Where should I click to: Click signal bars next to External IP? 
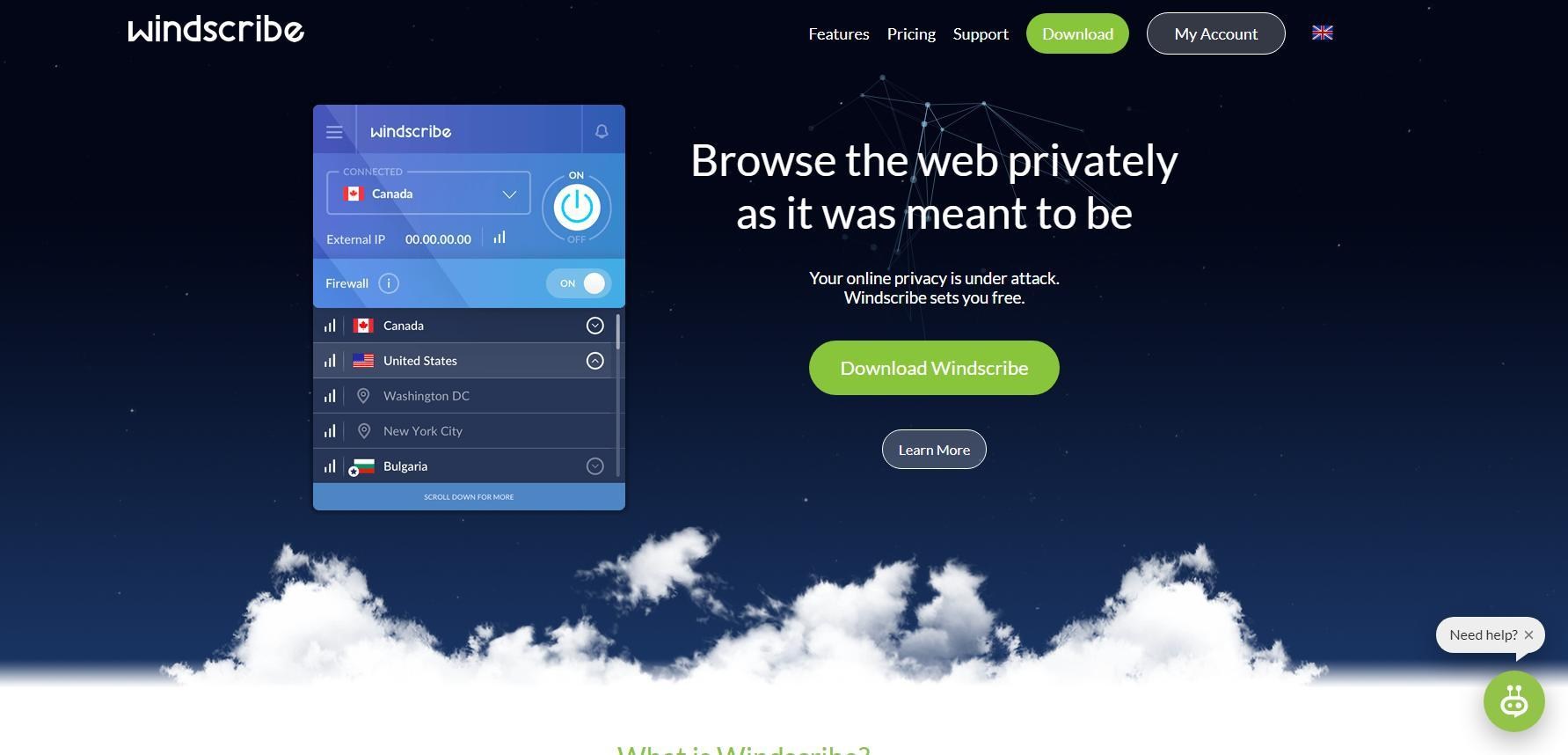(500, 238)
